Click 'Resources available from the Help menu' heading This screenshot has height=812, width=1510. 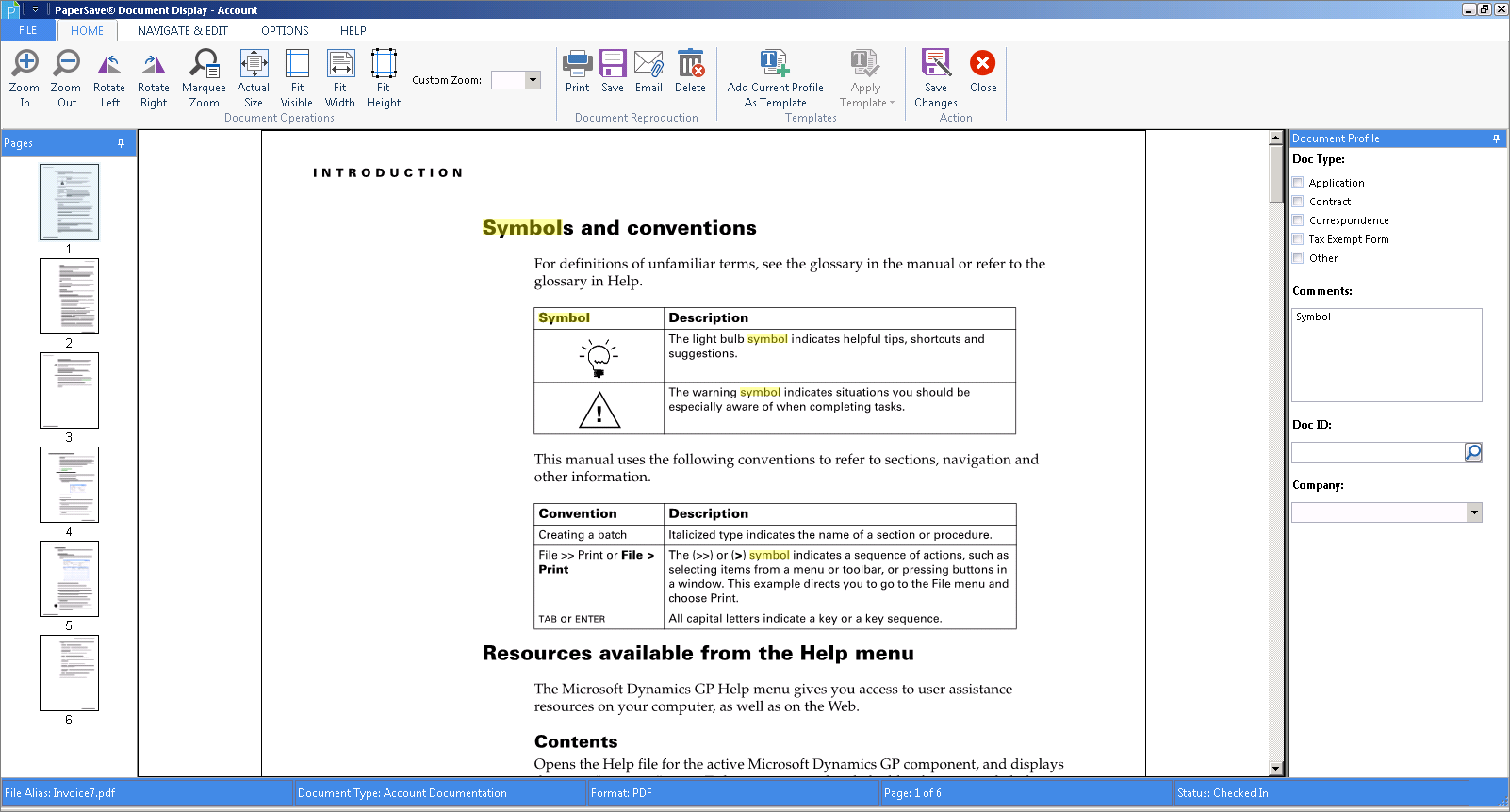(x=698, y=653)
